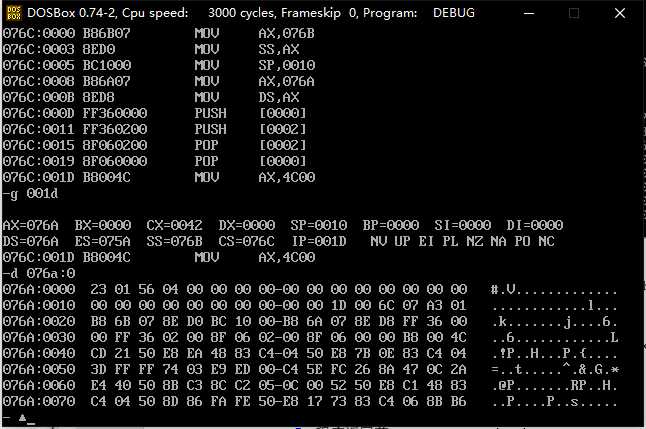Screen dimensions: 646x429
Task: Click the DX=0000 register value
Action: click(x=246, y=225)
